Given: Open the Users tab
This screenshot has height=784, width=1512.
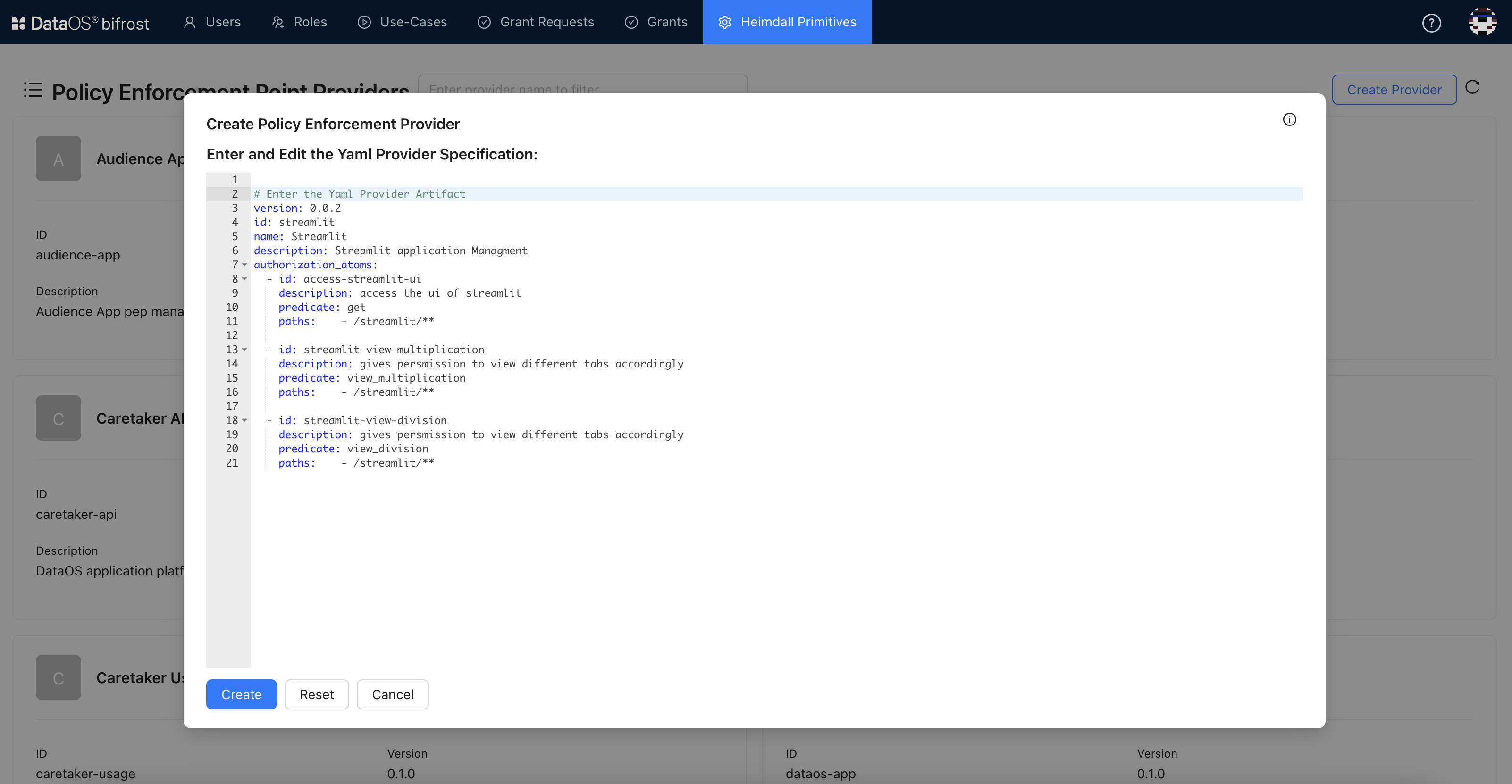Looking at the screenshot, I should 212,22.
